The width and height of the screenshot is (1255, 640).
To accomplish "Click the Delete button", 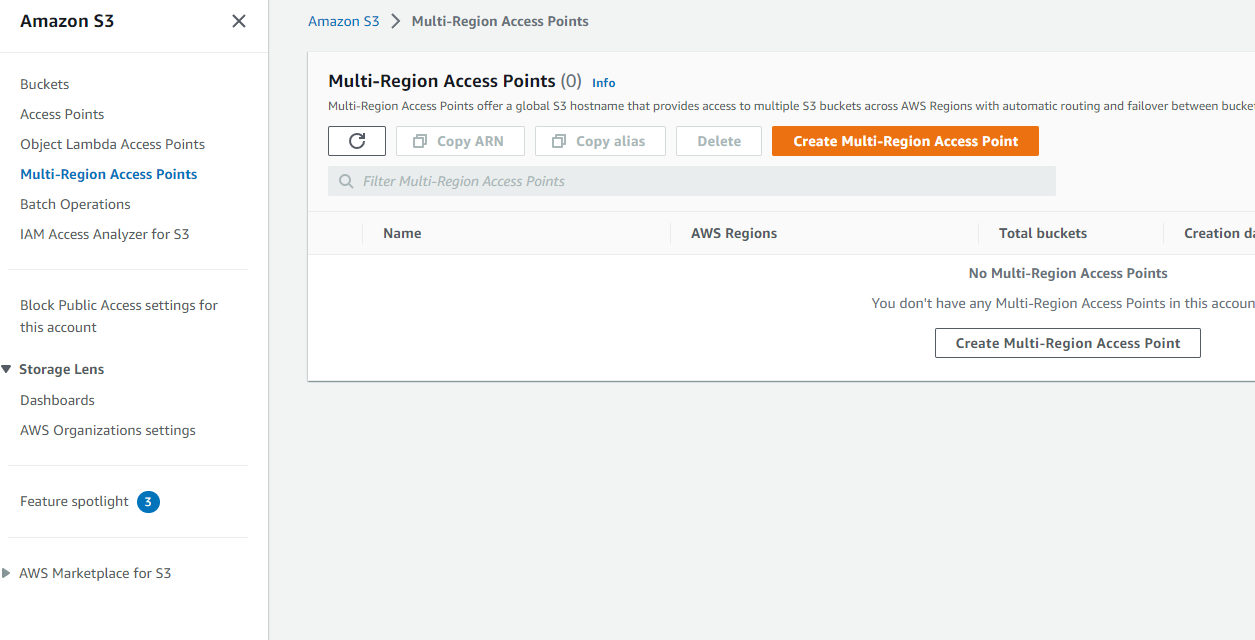I will click(719, 141).
